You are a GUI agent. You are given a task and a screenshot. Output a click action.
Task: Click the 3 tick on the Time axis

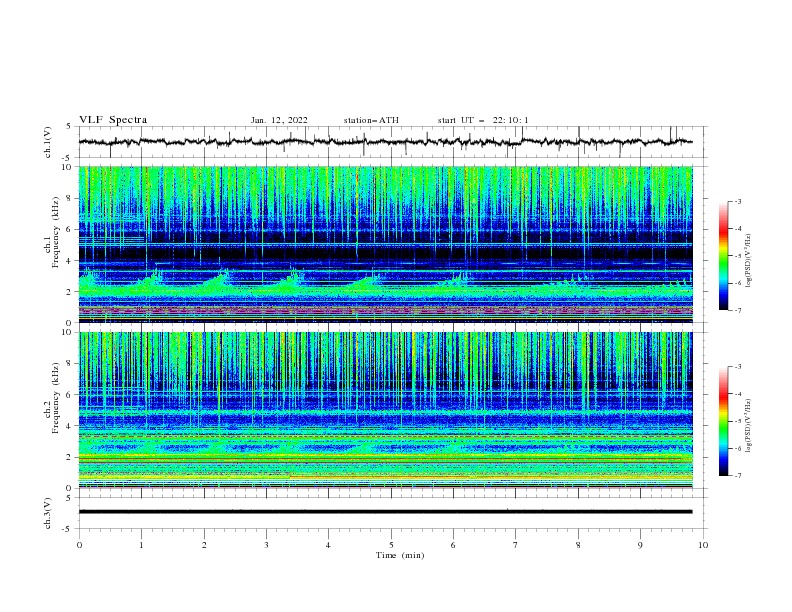pos(266,545)
